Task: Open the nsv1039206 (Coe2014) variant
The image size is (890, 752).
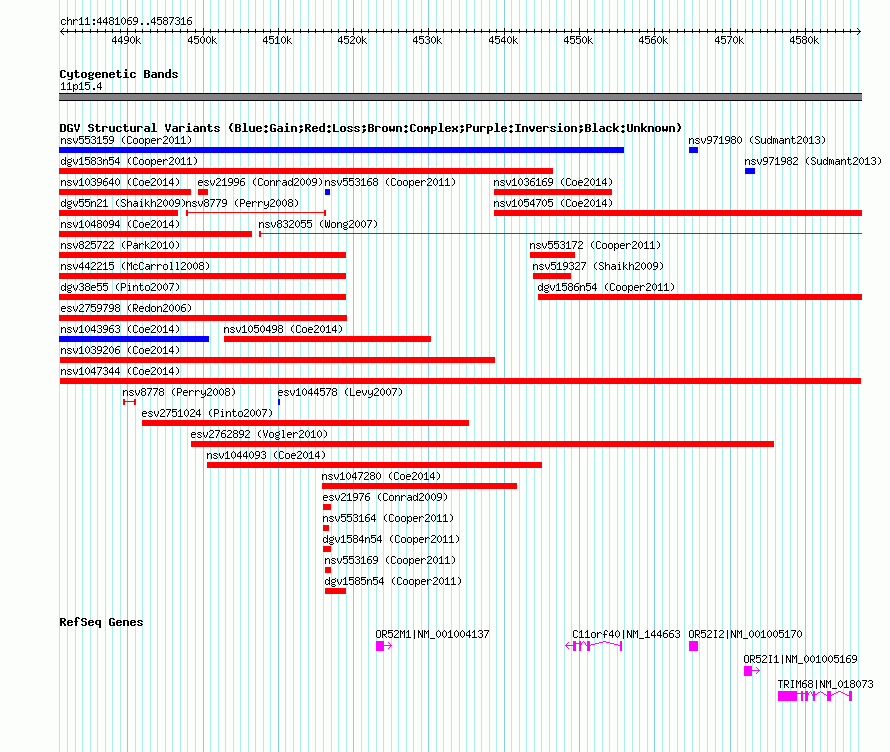Action: click(120, 350)
